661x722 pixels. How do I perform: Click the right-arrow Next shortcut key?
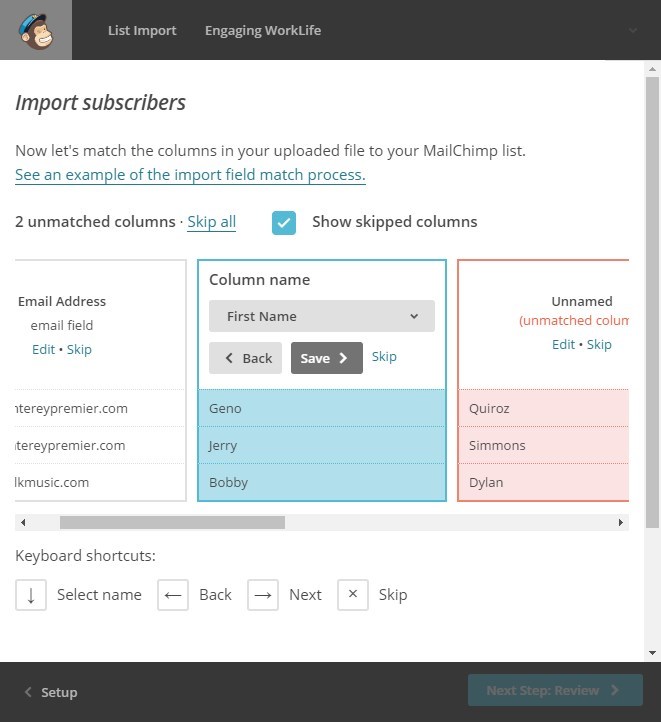(x=263, y=594)
